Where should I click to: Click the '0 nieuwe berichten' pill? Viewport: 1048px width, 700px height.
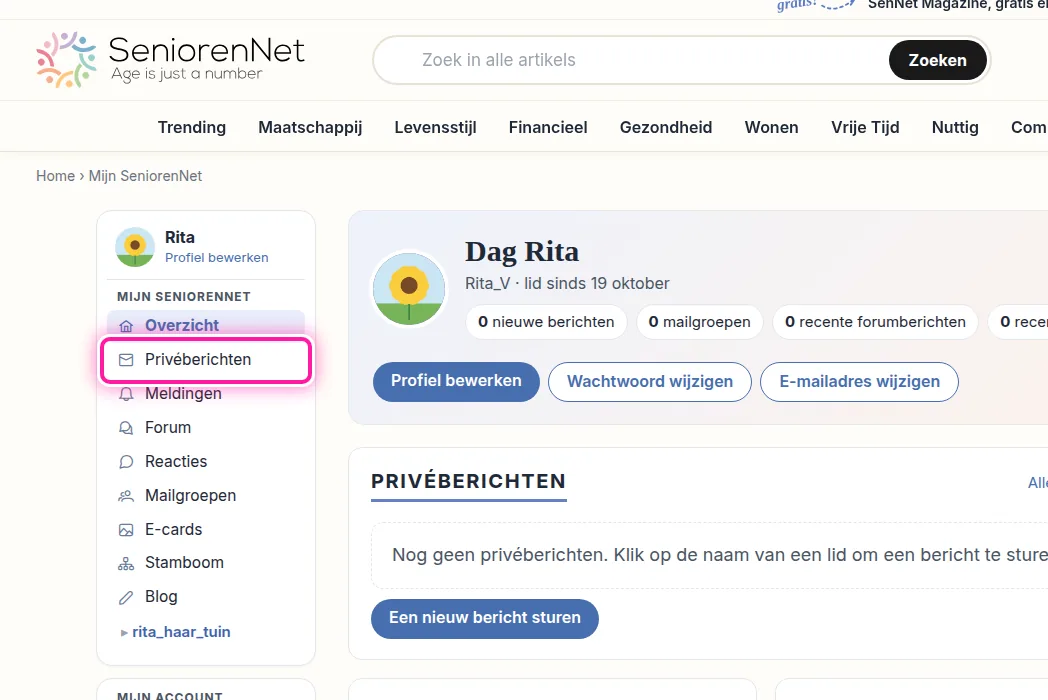(x=546, y=322)
